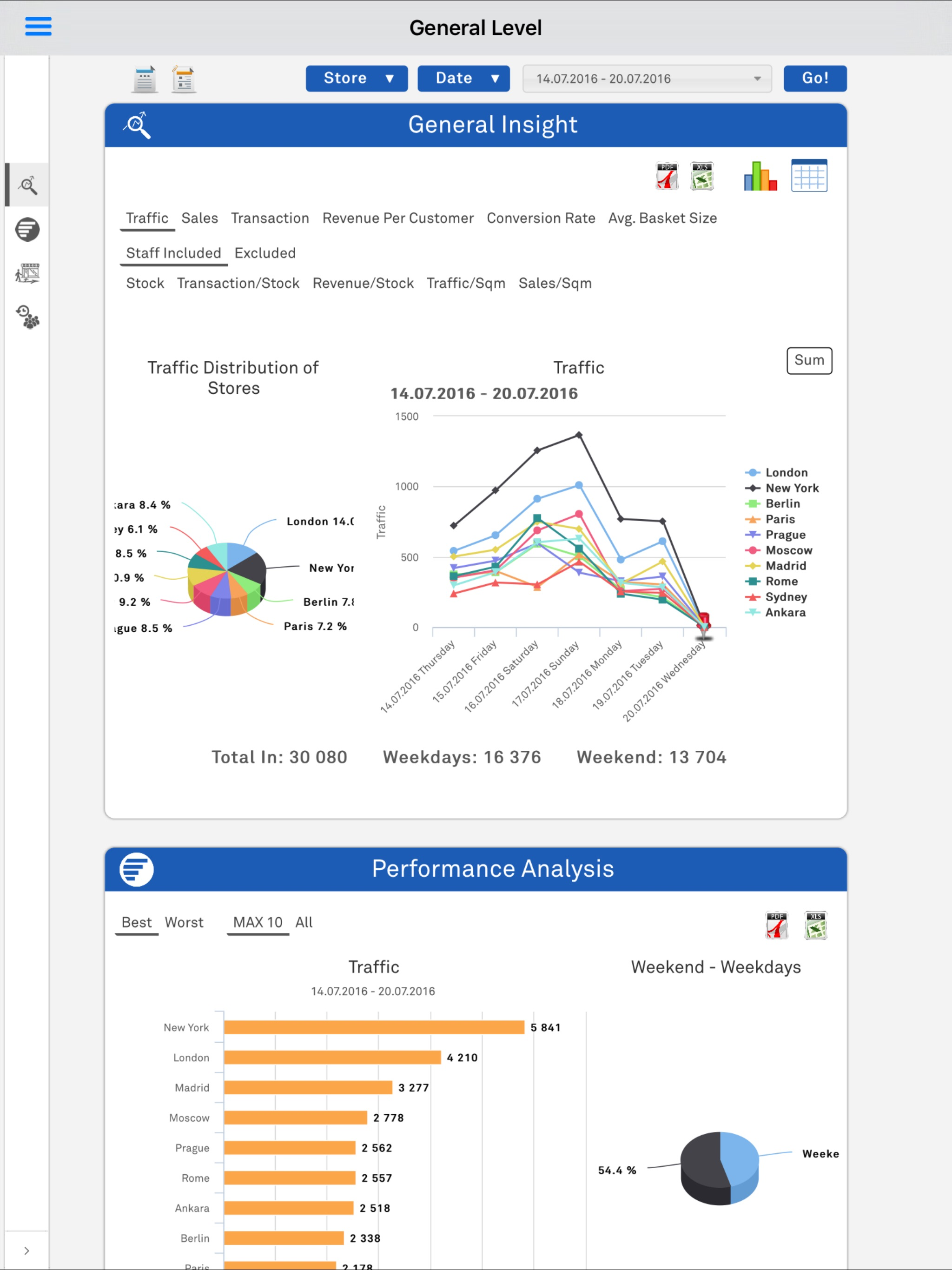Click the General Insight magnifier icon
Image resolution: width=952 pixels, height=1270 pixels.
tap(137, 125)
